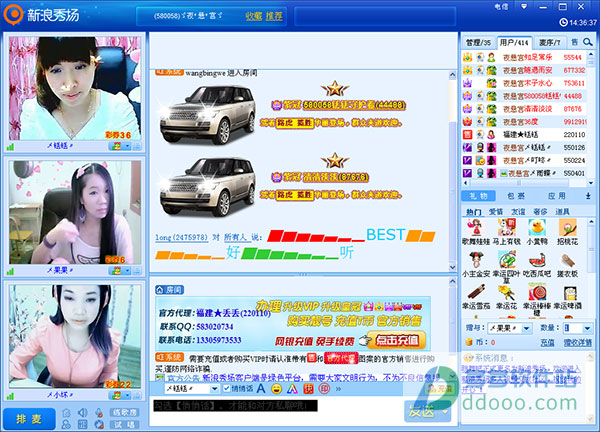Switch to the 麦序/7 tab
This screenshot has width=600, height=432.
coord(550,42)
